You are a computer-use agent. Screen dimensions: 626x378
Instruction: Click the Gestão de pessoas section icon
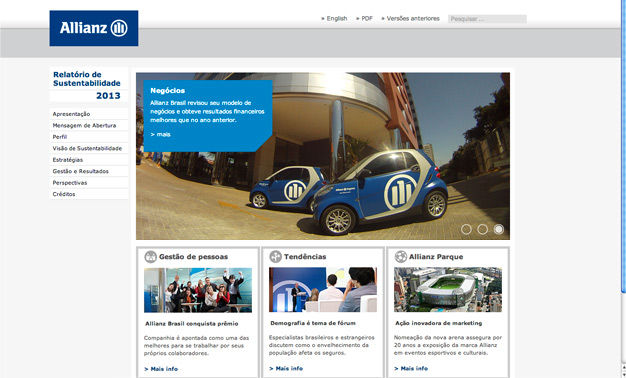tap(151, 257)
